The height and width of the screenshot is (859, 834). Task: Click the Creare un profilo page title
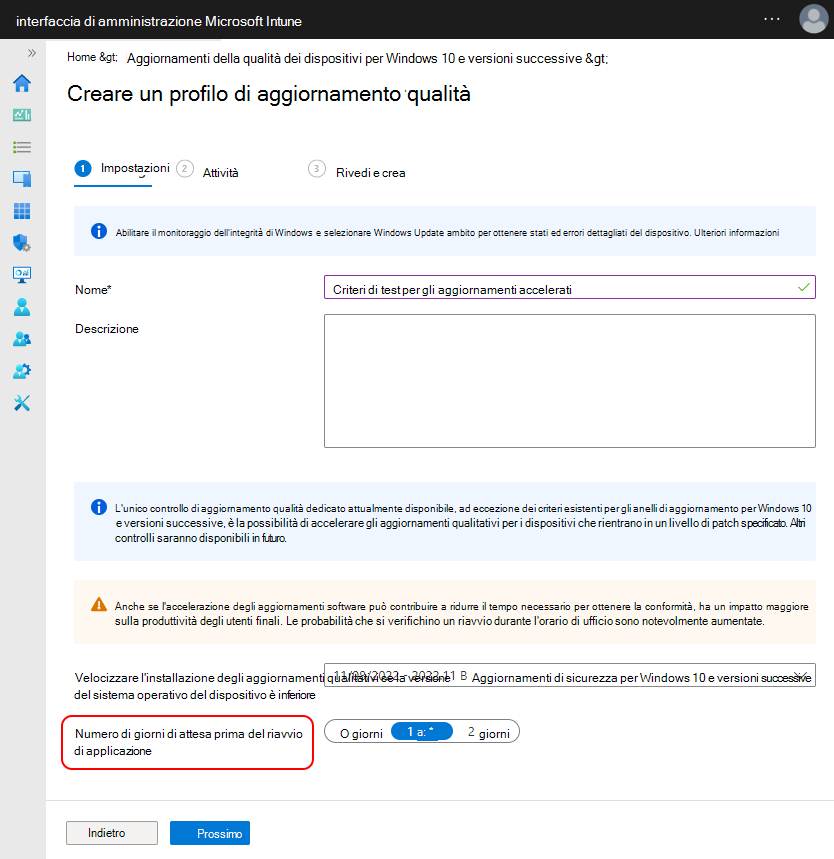pyautogui.click(x=269, y=94)
